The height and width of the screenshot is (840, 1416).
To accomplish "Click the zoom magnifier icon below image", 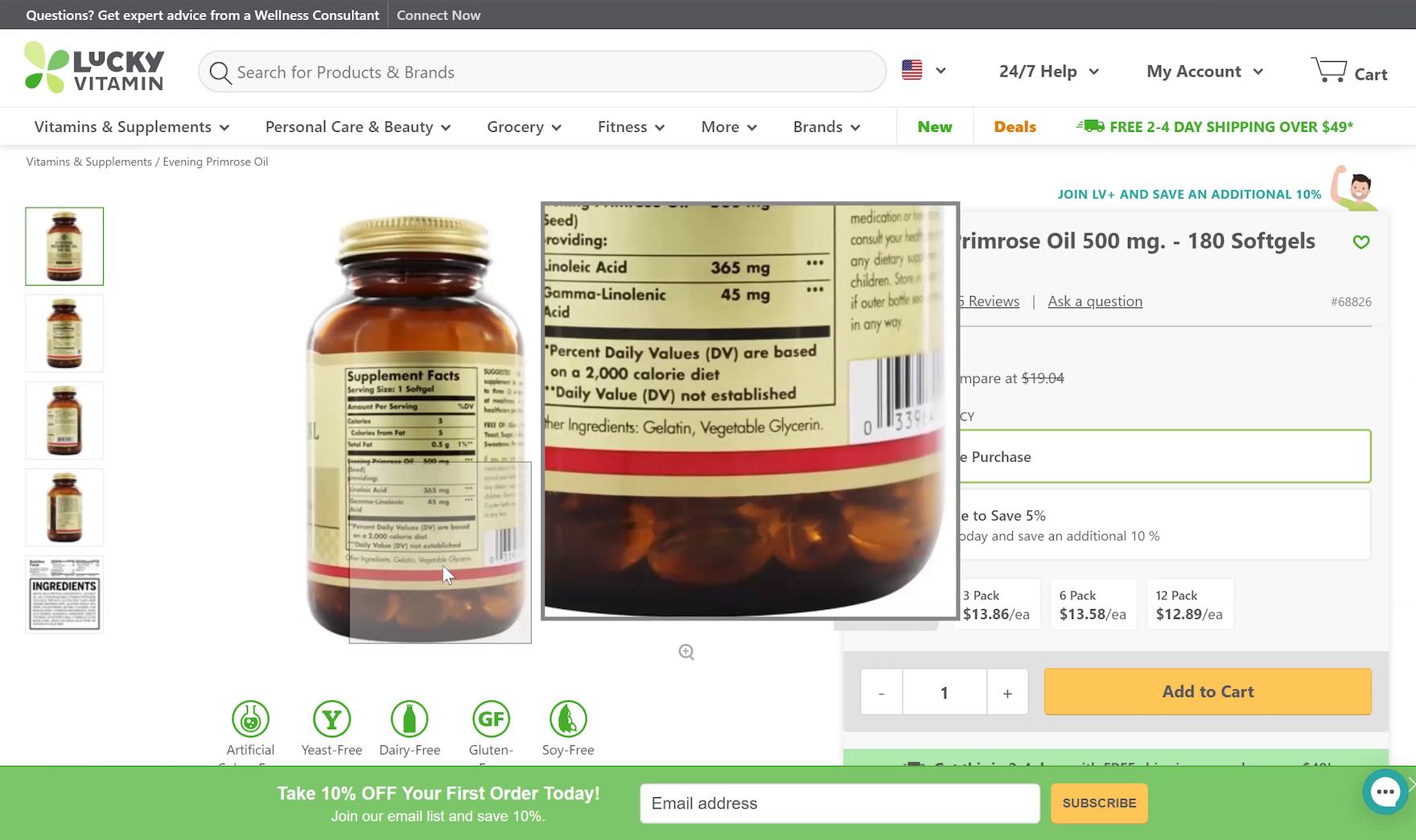I will [x=686, y=653].
